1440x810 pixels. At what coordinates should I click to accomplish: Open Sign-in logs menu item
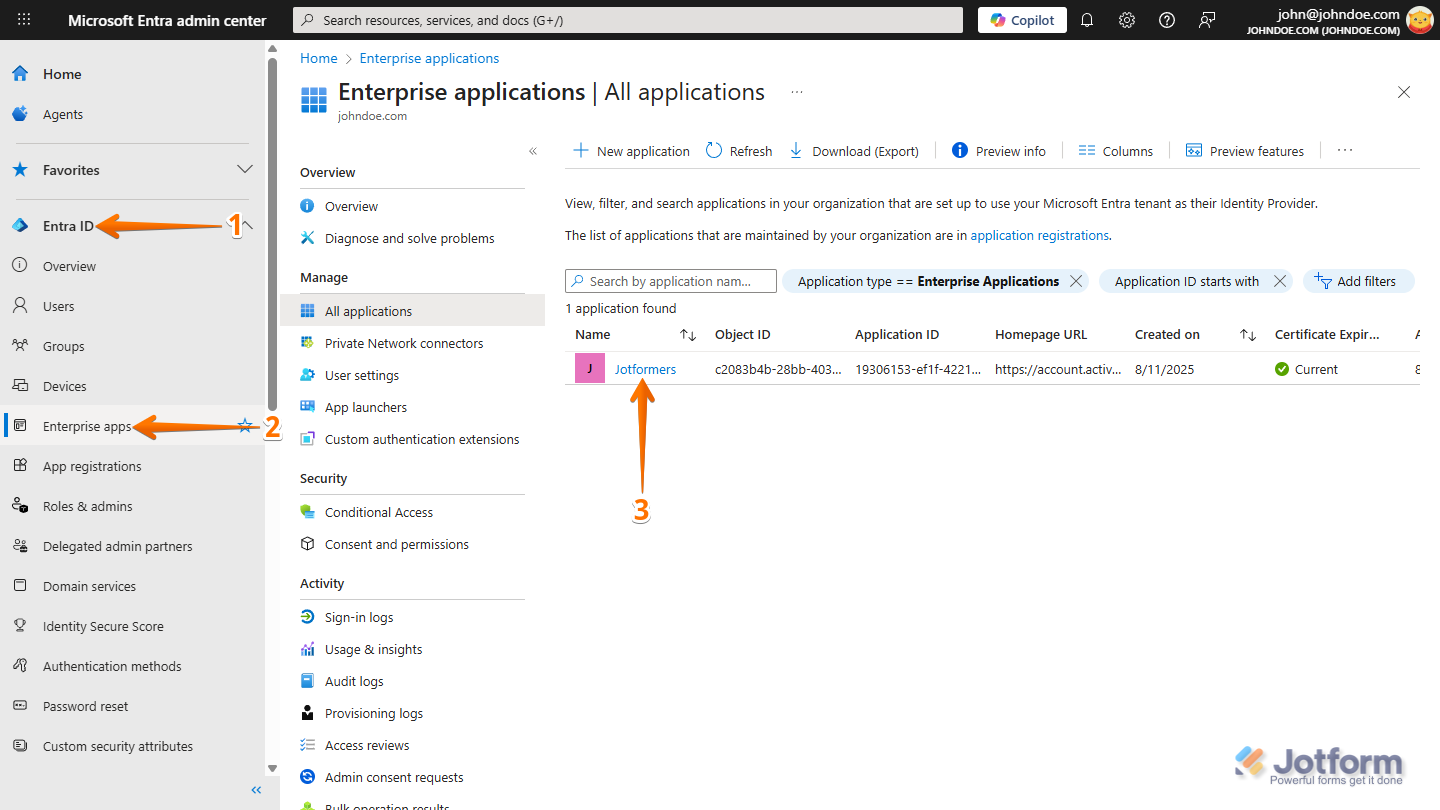point(359,617)
